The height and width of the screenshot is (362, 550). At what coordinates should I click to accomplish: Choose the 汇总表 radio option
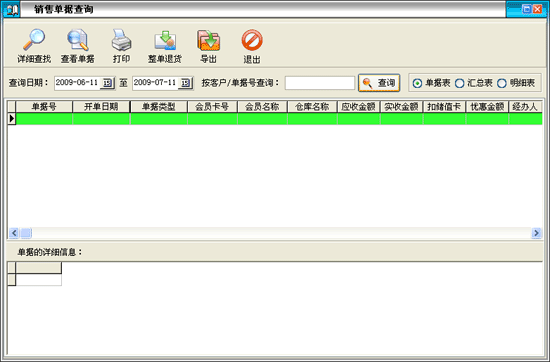(460, 83)
